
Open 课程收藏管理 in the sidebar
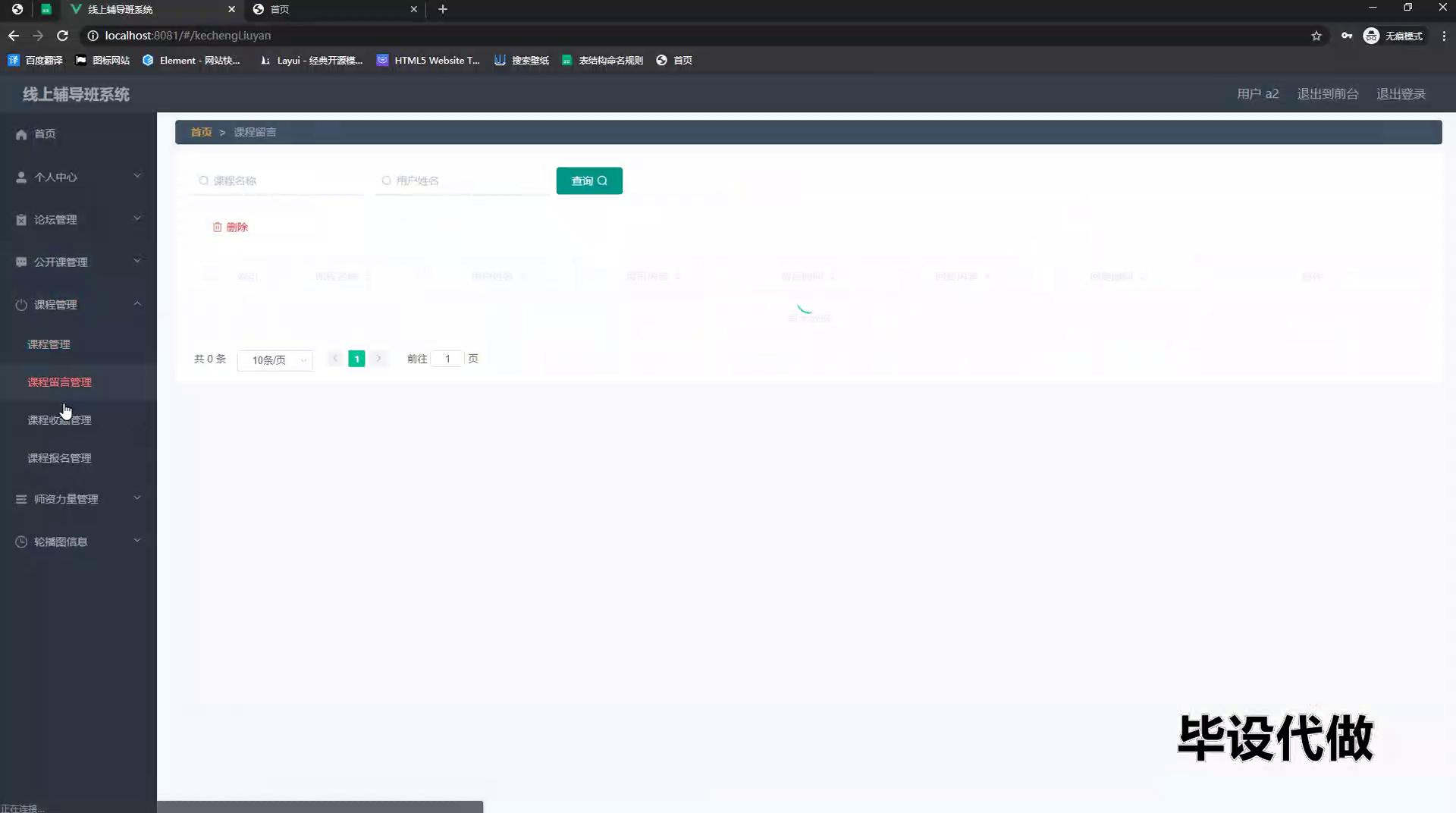(x=59, y=420)
